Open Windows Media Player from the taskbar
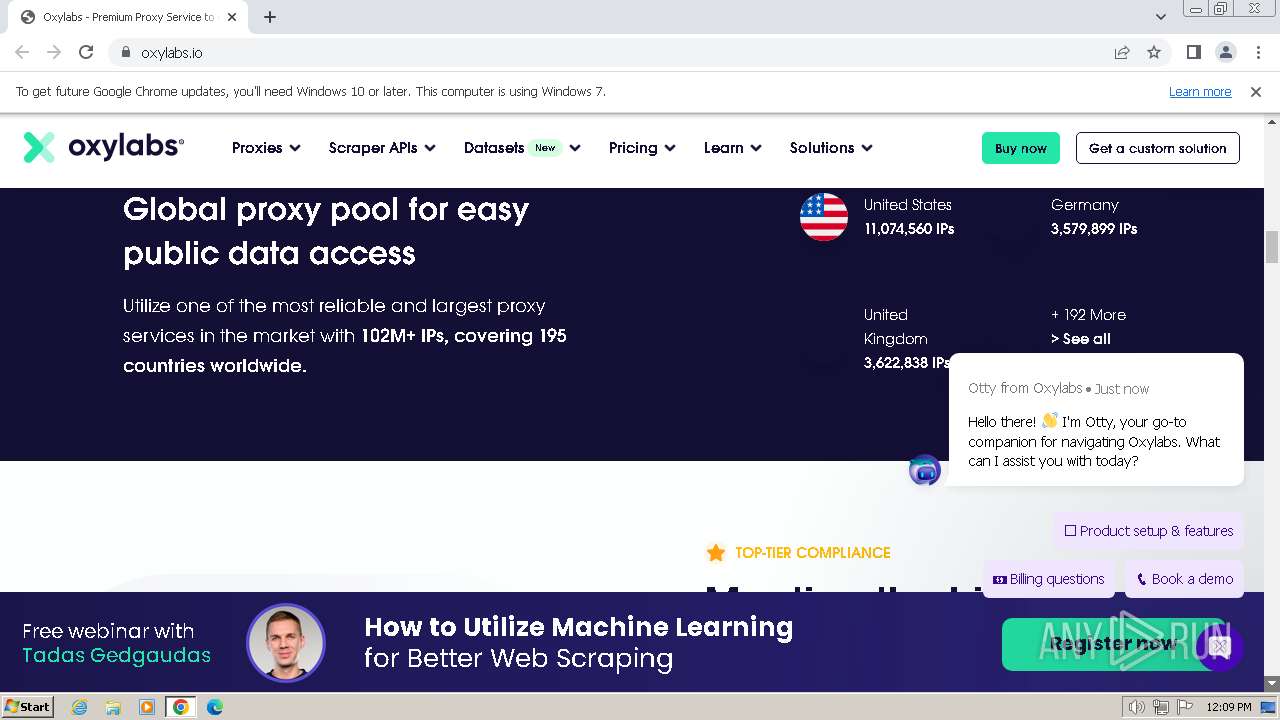This screenshot has width=1280, height=720. 147,707
